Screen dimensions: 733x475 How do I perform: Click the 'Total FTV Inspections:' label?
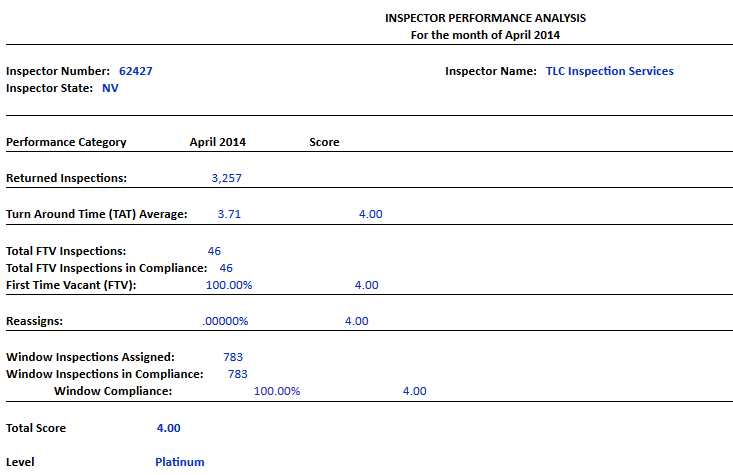coord(66,251)
